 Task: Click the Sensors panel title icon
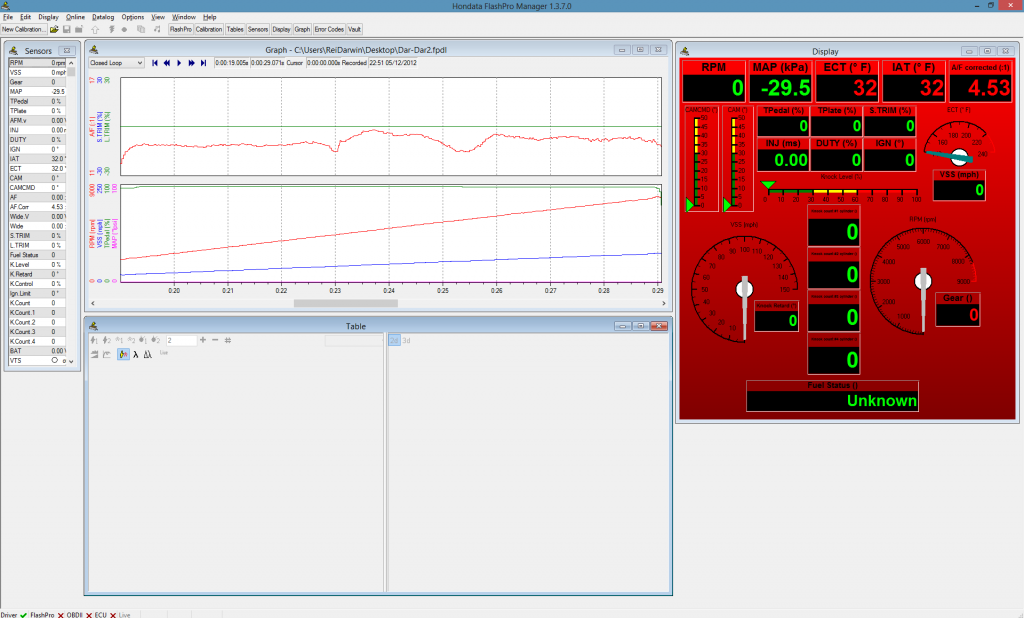pyautogui.click(x=13, y=50)
